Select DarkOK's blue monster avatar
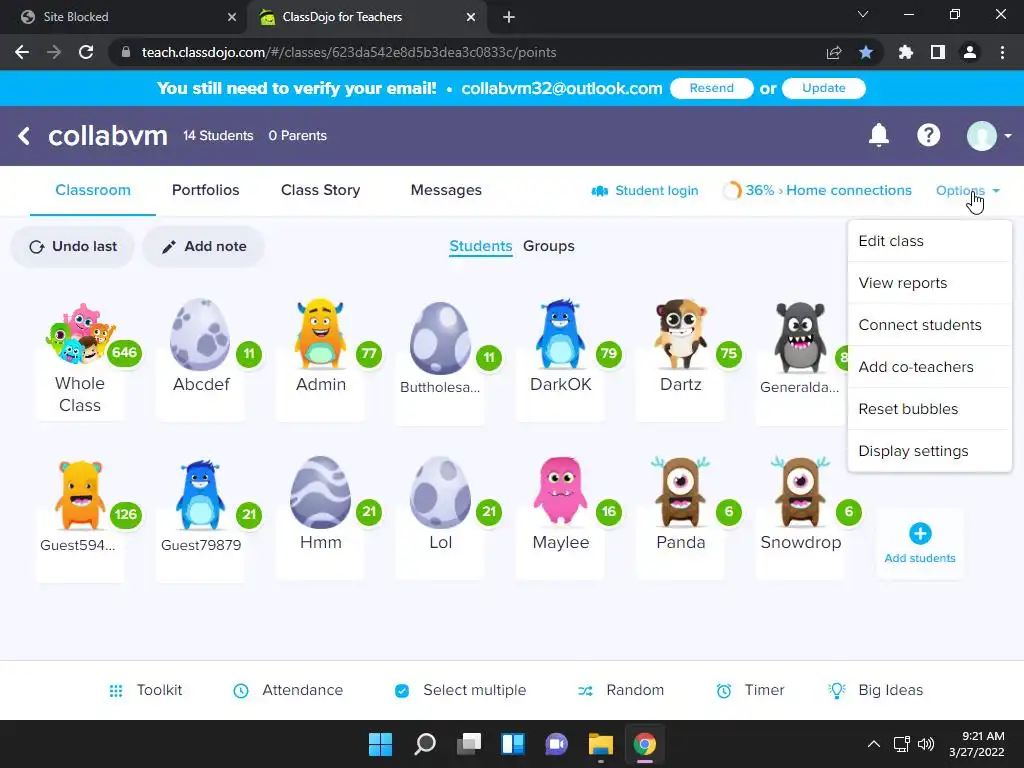1024x768 pixels. click(560, 334)
